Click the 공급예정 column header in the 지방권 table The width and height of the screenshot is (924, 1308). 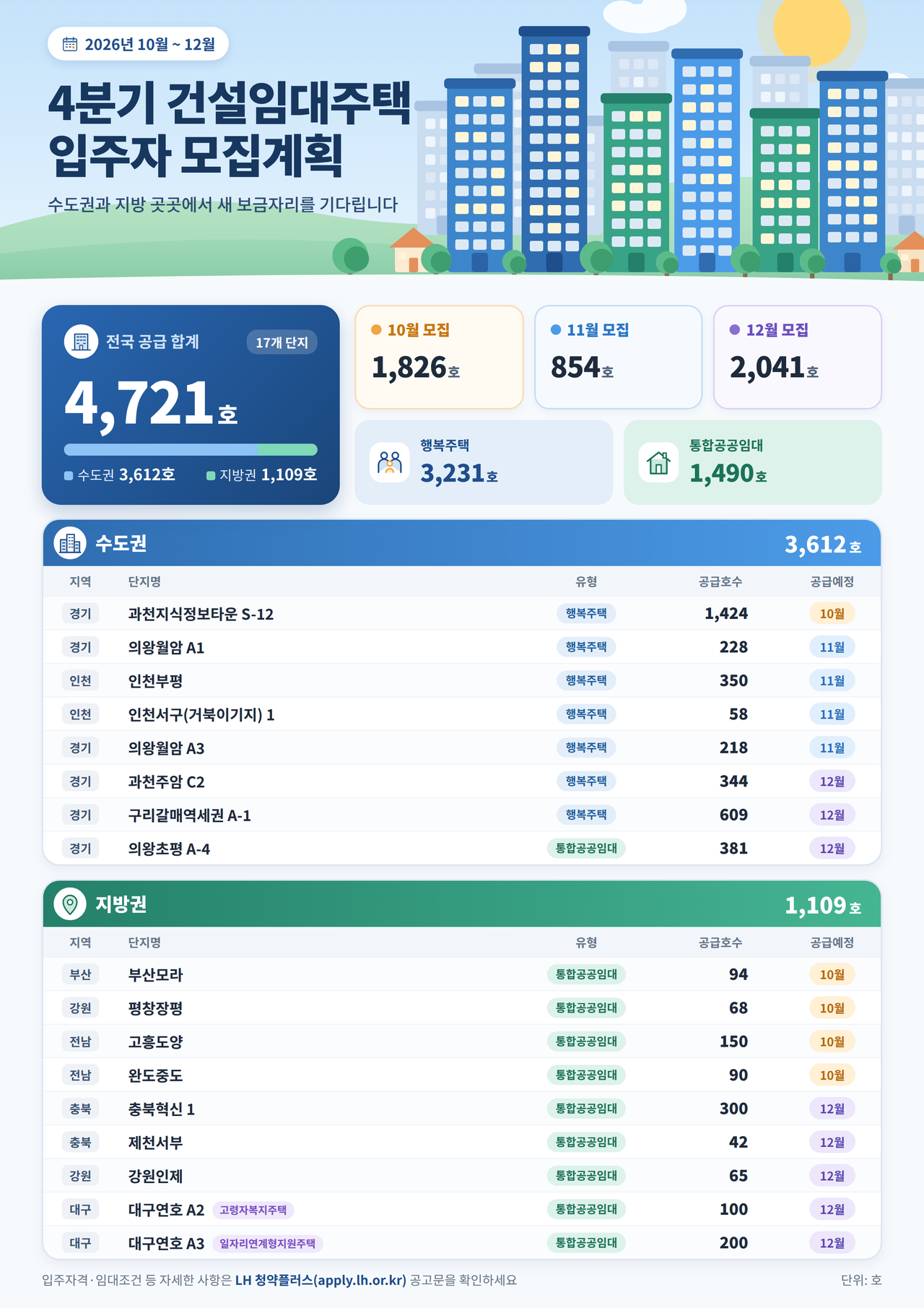click(x=832, y=943)
